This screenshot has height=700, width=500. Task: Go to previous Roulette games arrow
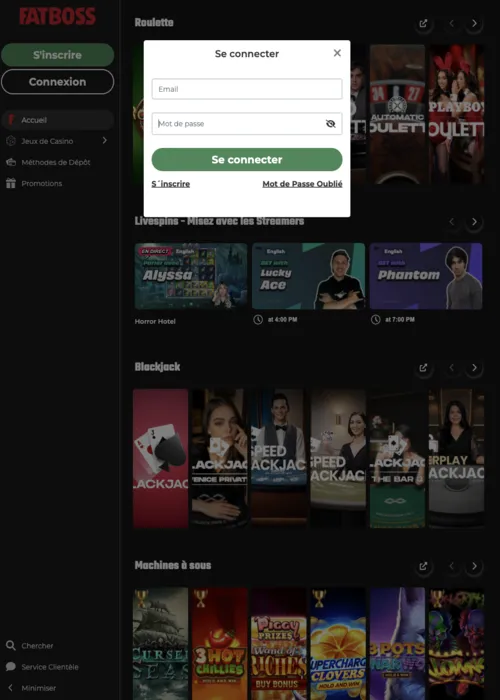click(452, 23)
